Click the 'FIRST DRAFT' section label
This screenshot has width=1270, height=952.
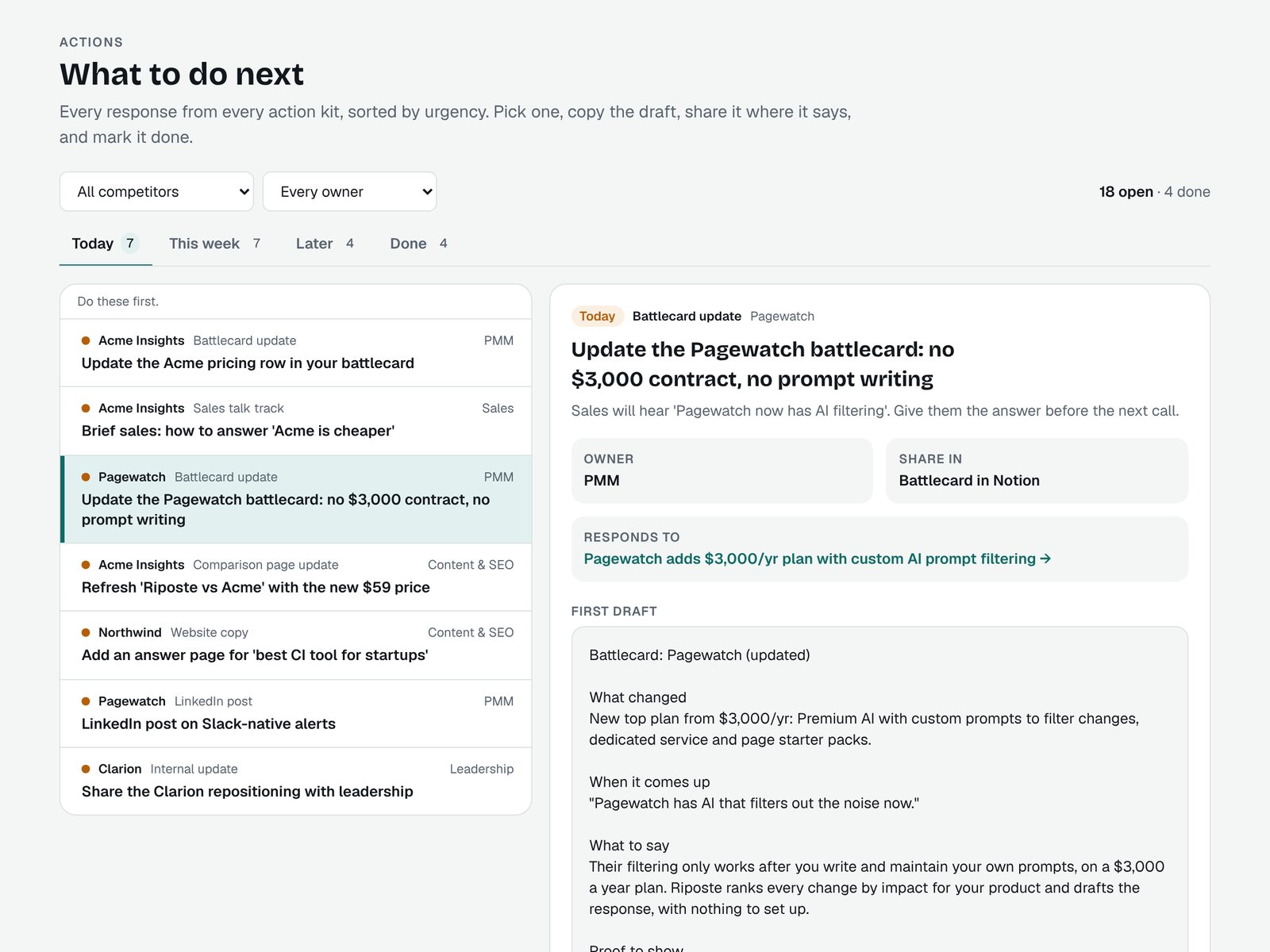(x=614, y=612)
